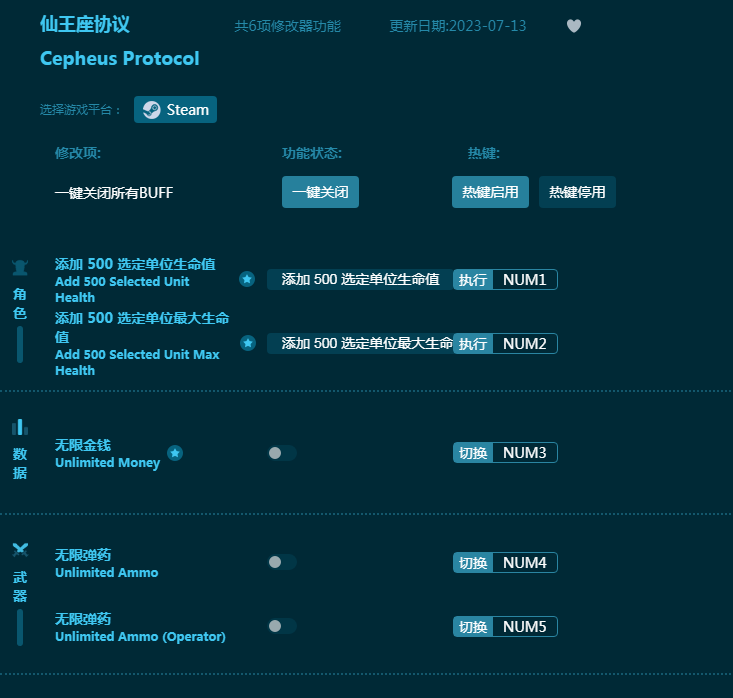Screen dimensions: 733x698
Task: Click the Add 500 Selected Unit Max Health label
Action: tap(137, 362)
